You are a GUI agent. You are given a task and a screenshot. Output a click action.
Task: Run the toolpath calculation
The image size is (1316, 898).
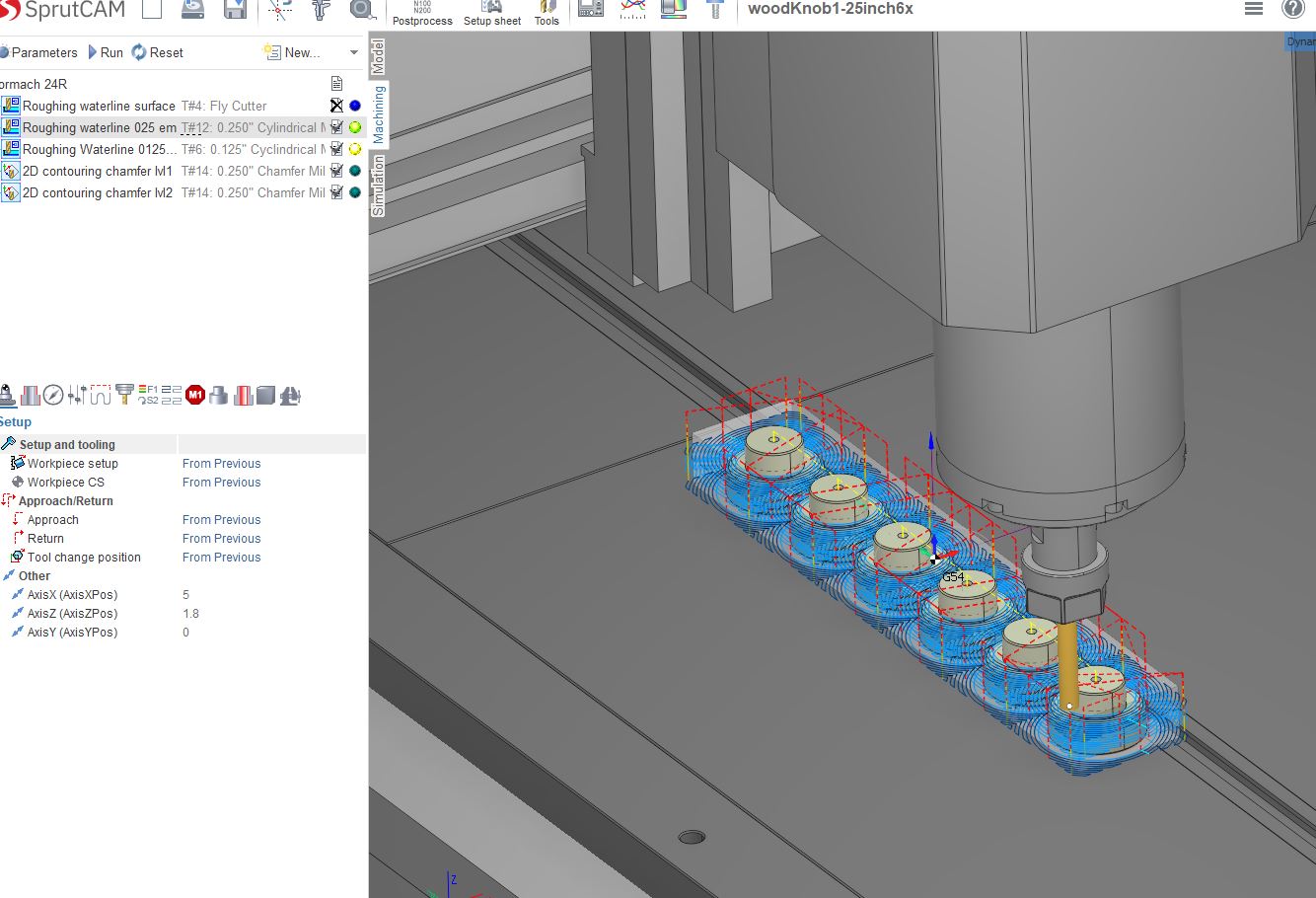pyautogui.click(x=106, y=52)
